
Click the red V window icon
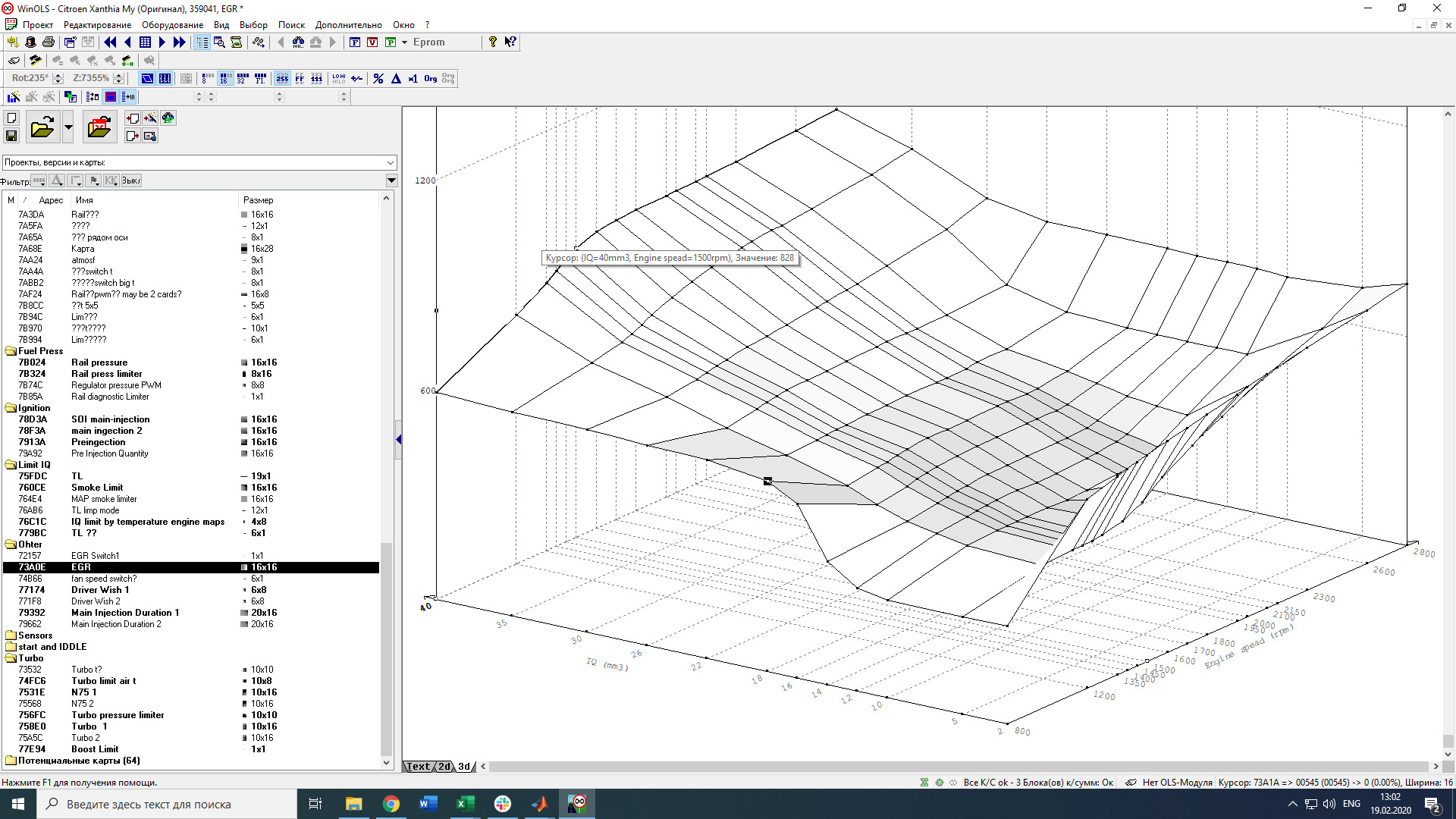pyautogui.click(x=372, y=42)
